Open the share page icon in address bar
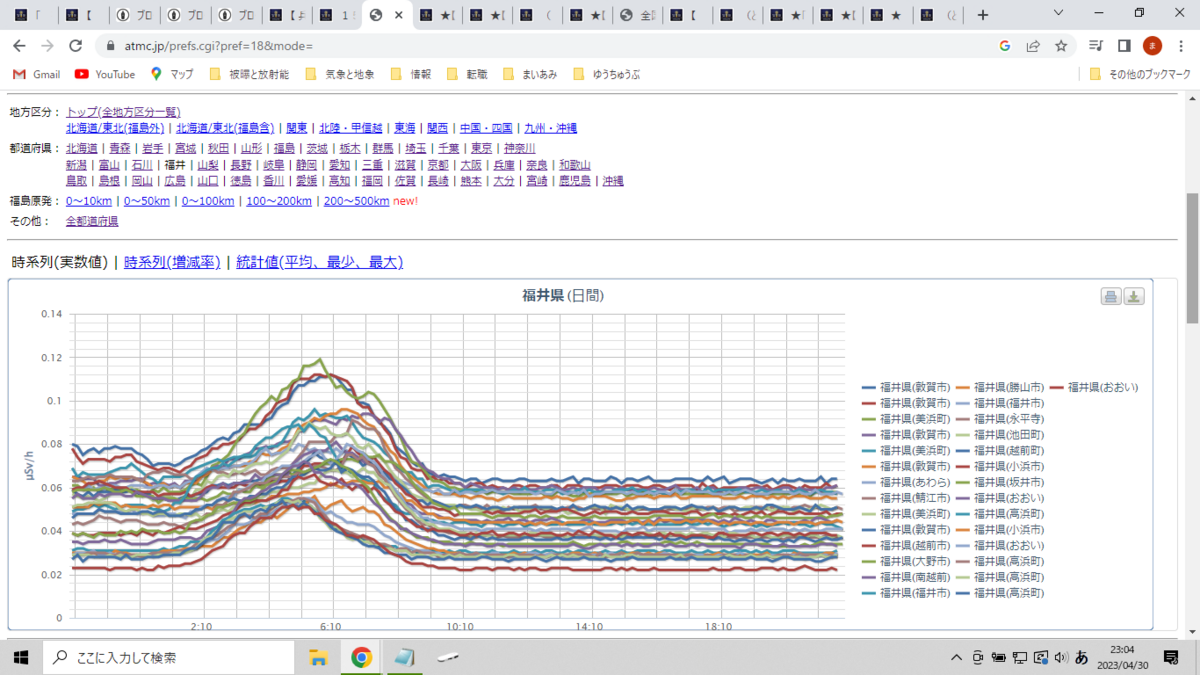Screen dimensions: 1200x675 click(x=1033, y=46)
